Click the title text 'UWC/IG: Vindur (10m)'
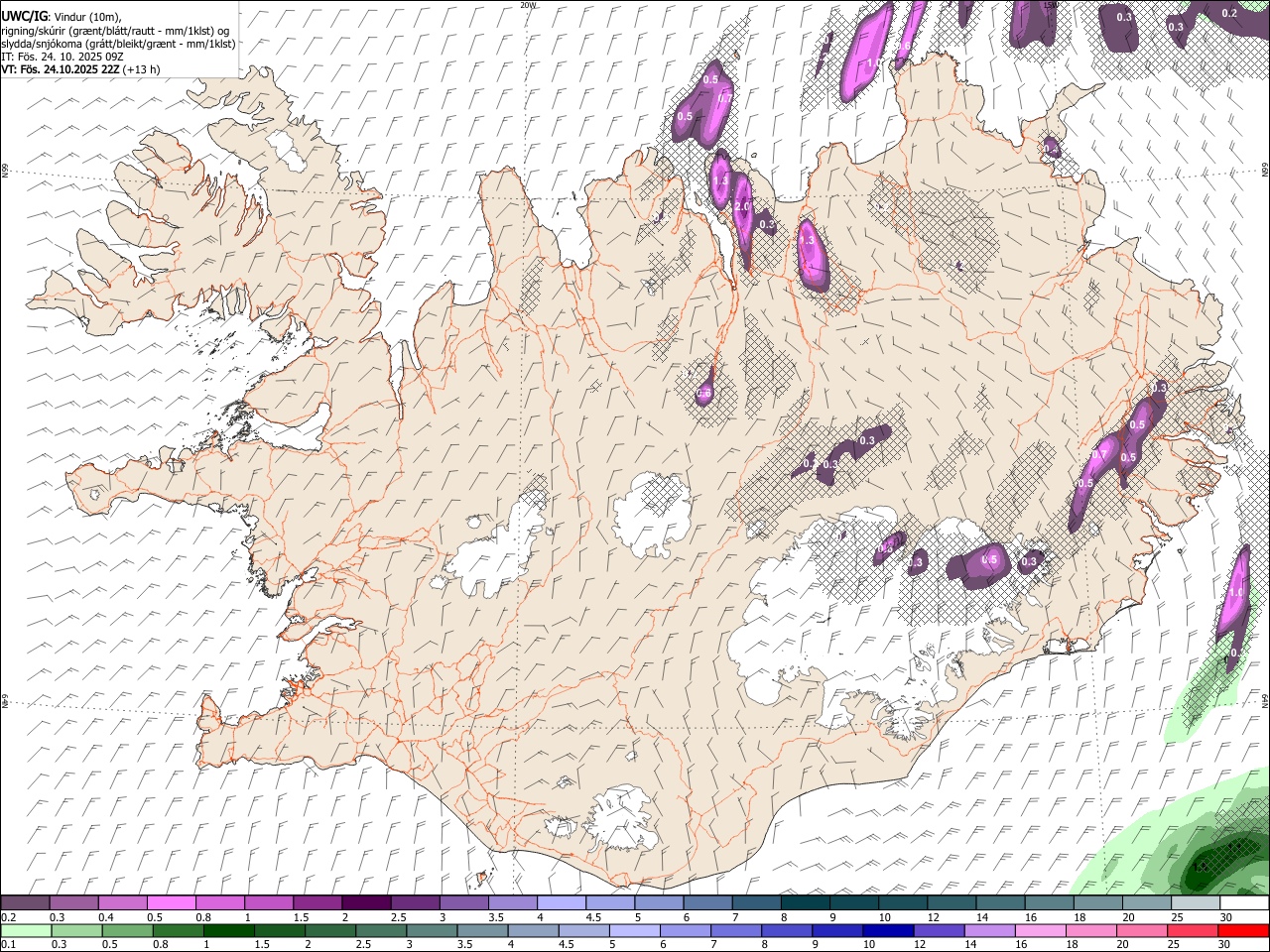Image resolution: width=1270 pixels, height=952 pixels. [62, 16]
